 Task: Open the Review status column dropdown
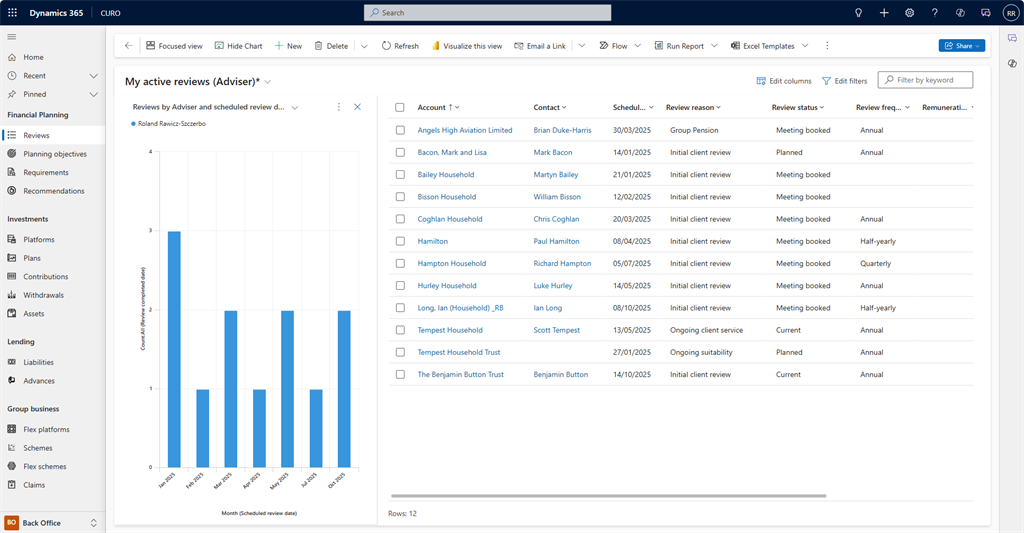click(x=823, y=107)
